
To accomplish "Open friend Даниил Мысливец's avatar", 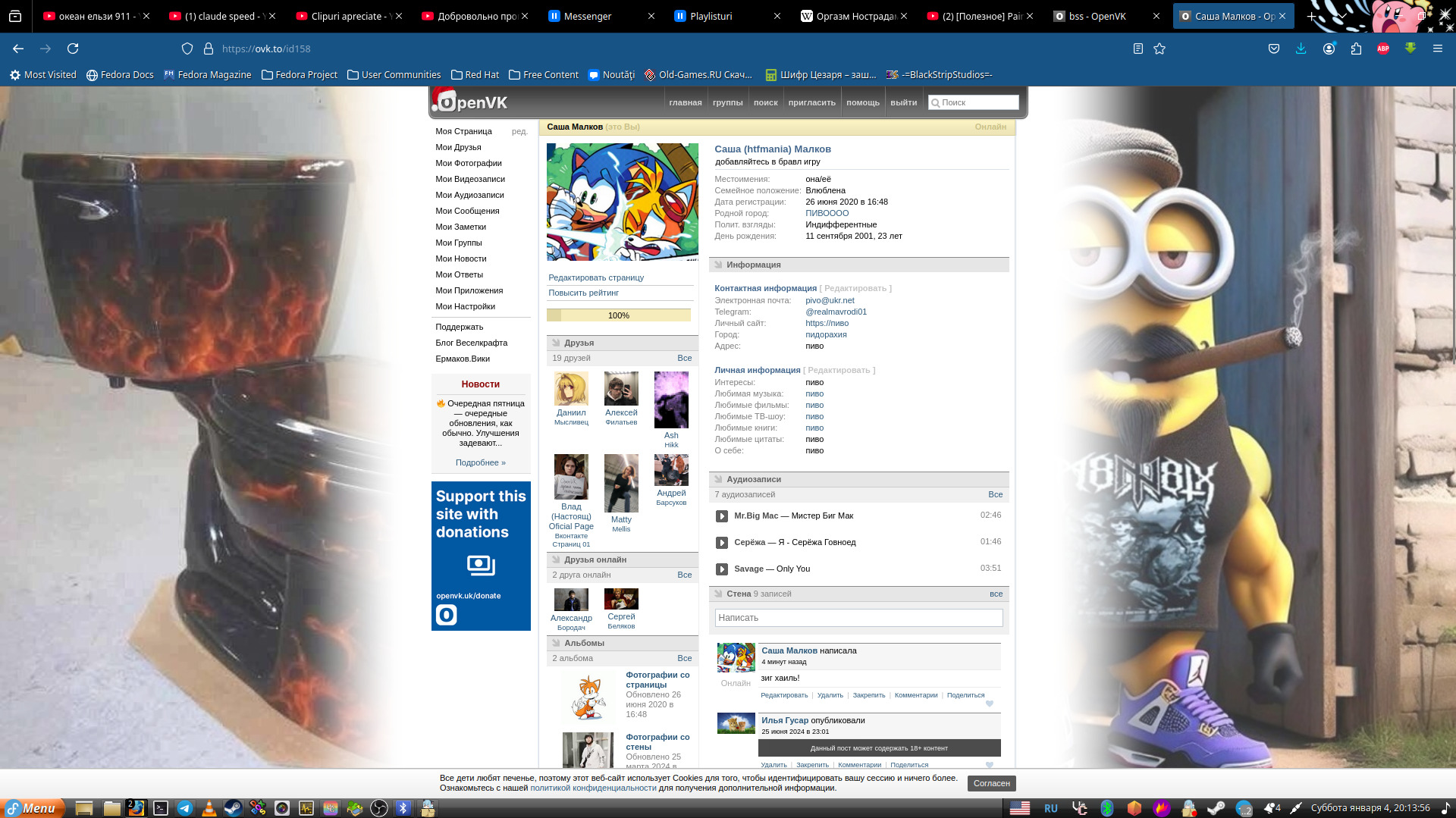I will (571, 389).
